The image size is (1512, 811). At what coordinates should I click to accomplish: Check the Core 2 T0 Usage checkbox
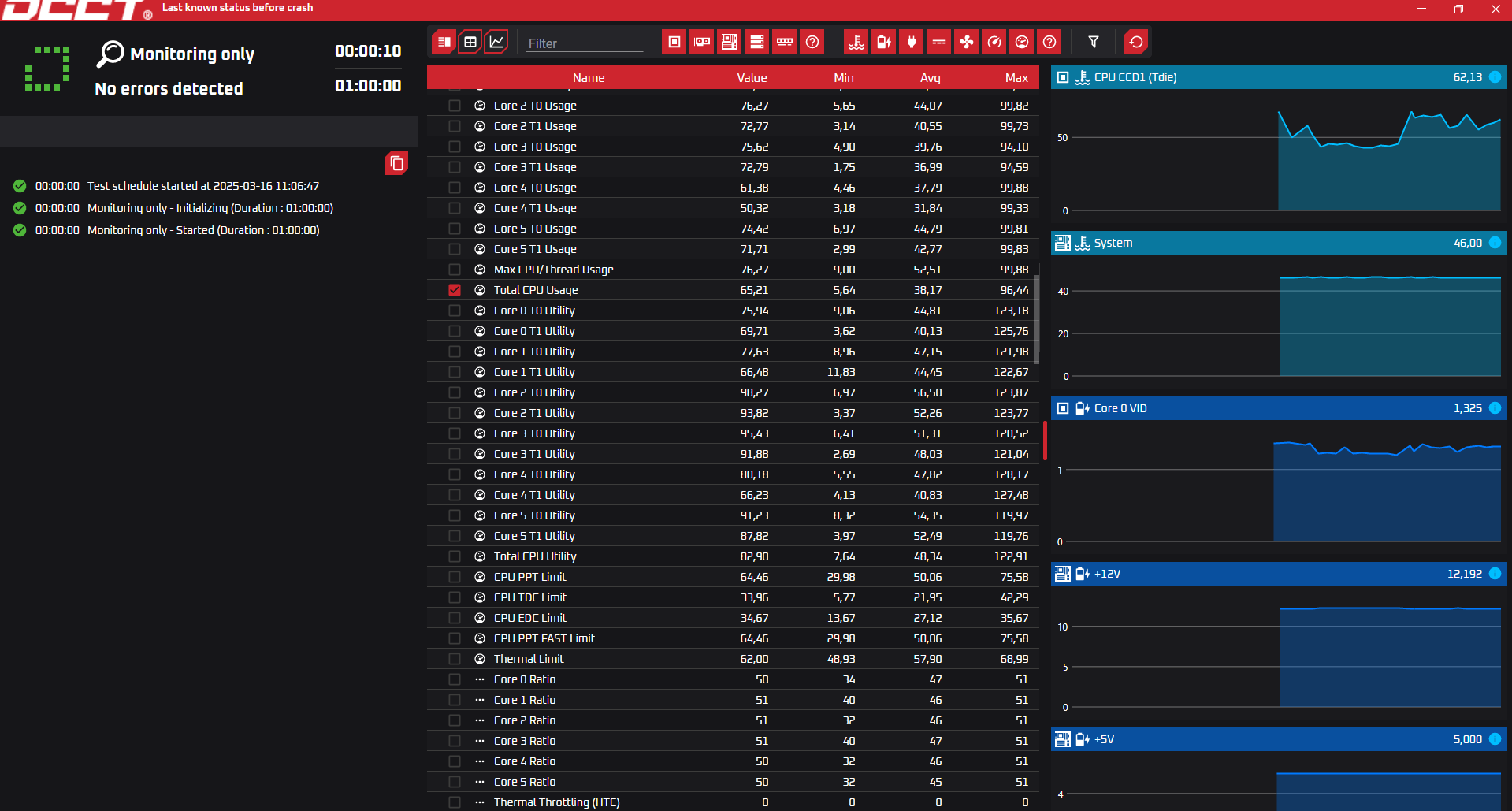(455, 106)
